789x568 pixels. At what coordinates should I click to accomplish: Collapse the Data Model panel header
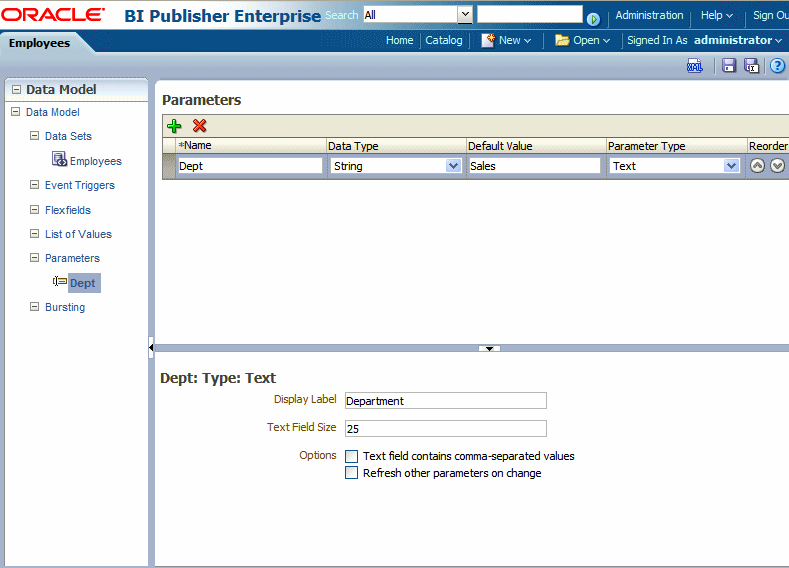tap(17, 90)
